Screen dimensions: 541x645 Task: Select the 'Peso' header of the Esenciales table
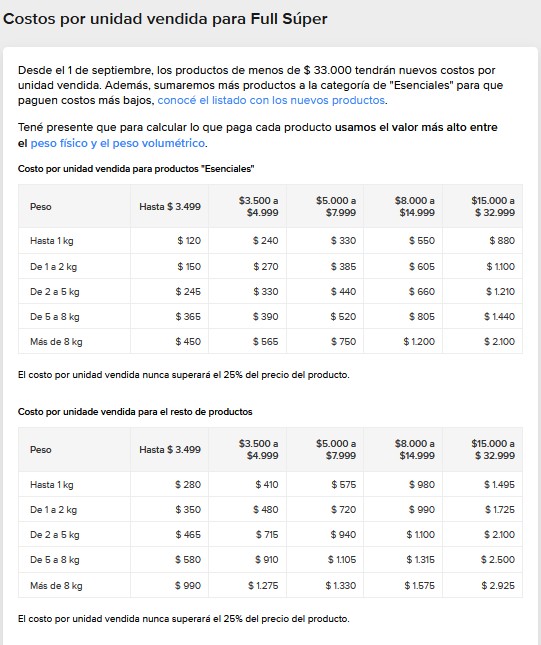tap(41, 206)
